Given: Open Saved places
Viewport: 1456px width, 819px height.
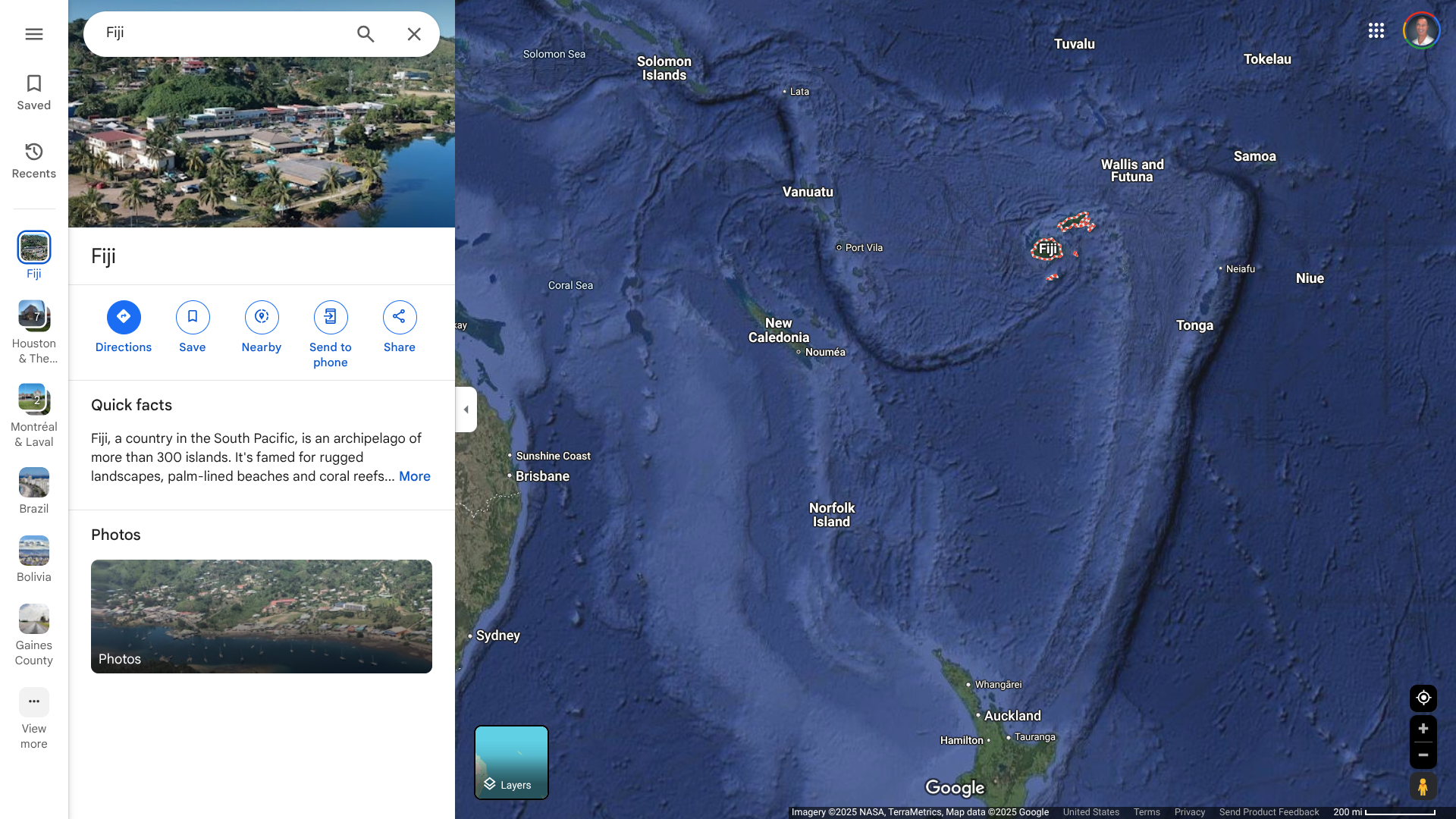Looking at the screenshot, I should coord(34,93).
